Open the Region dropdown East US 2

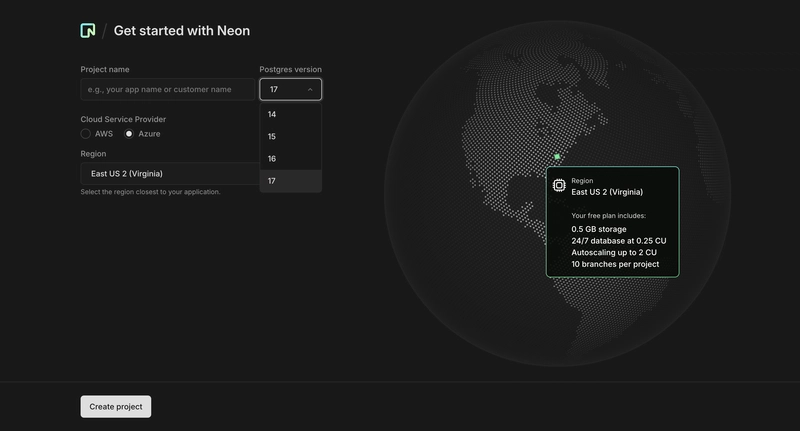170,173
